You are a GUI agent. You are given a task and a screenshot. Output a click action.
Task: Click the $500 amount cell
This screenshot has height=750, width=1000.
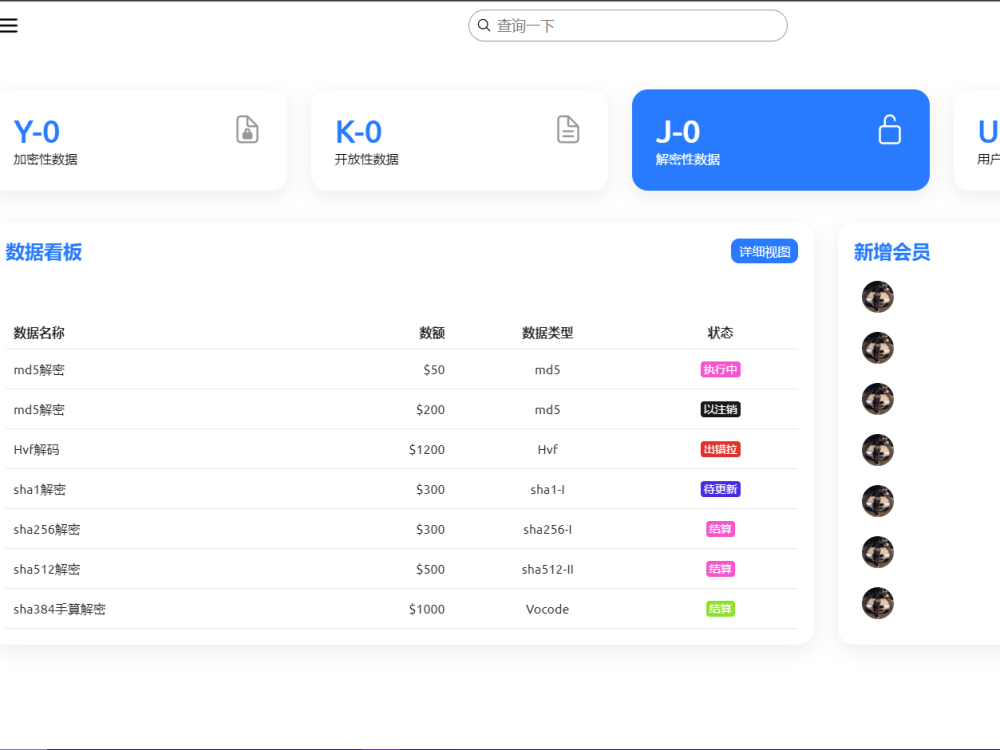point(430,569)
